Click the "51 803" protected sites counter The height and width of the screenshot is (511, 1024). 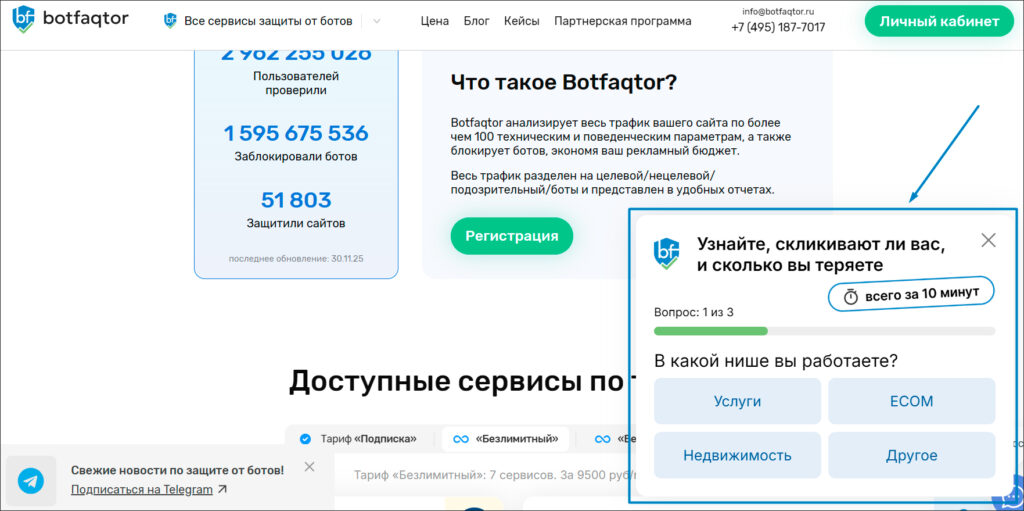click(x=296, y=200)
